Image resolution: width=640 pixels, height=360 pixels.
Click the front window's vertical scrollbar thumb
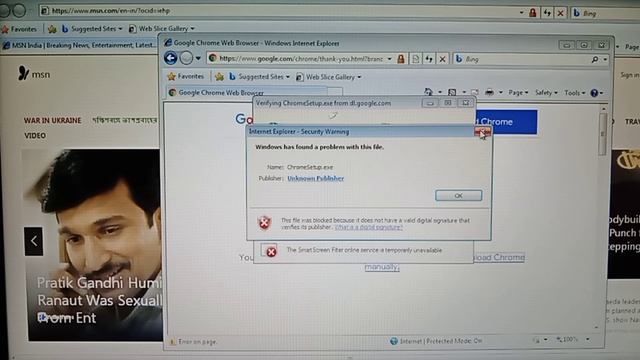coord(602,134)
